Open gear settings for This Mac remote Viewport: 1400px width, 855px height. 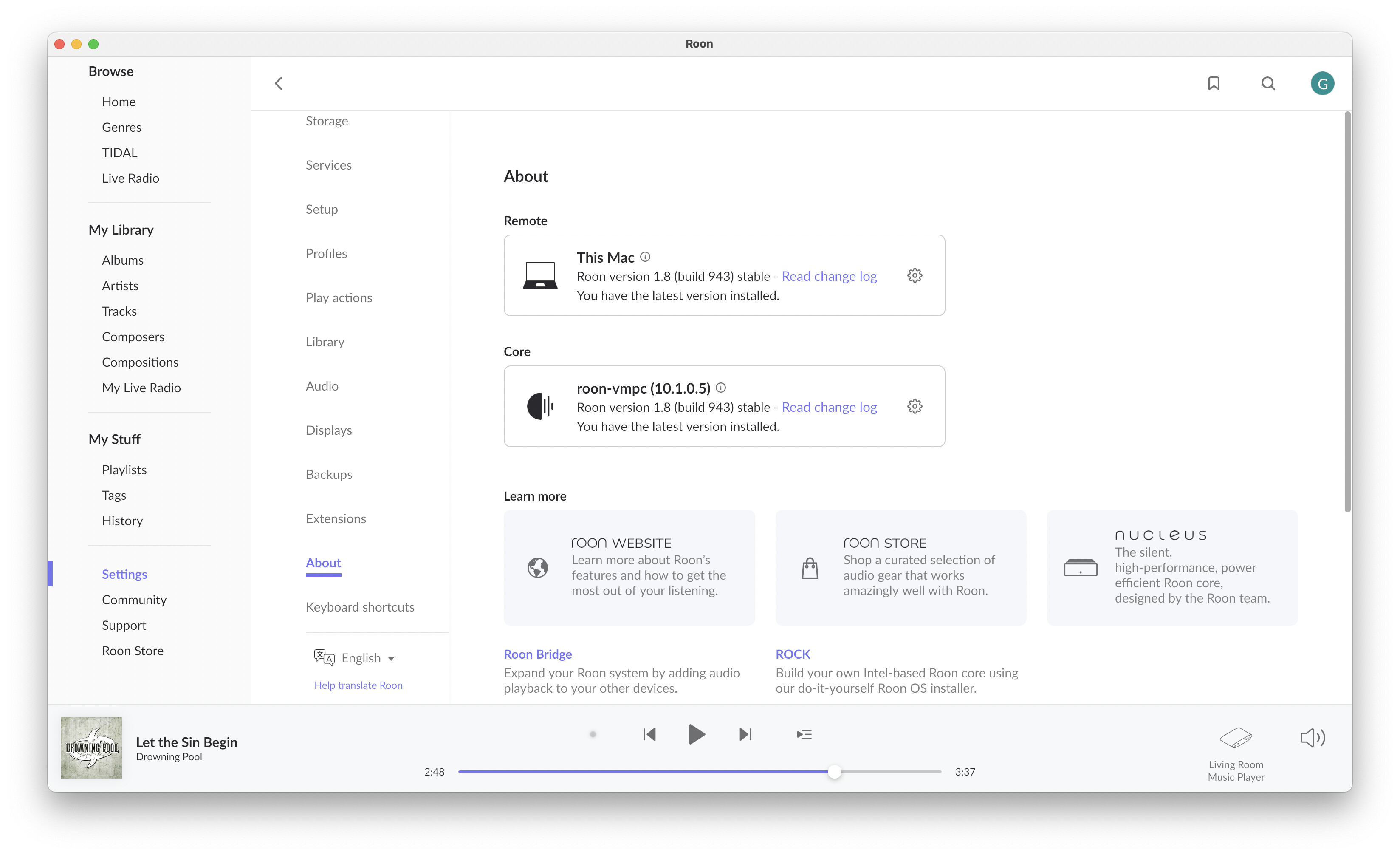[x=914, y=276]
